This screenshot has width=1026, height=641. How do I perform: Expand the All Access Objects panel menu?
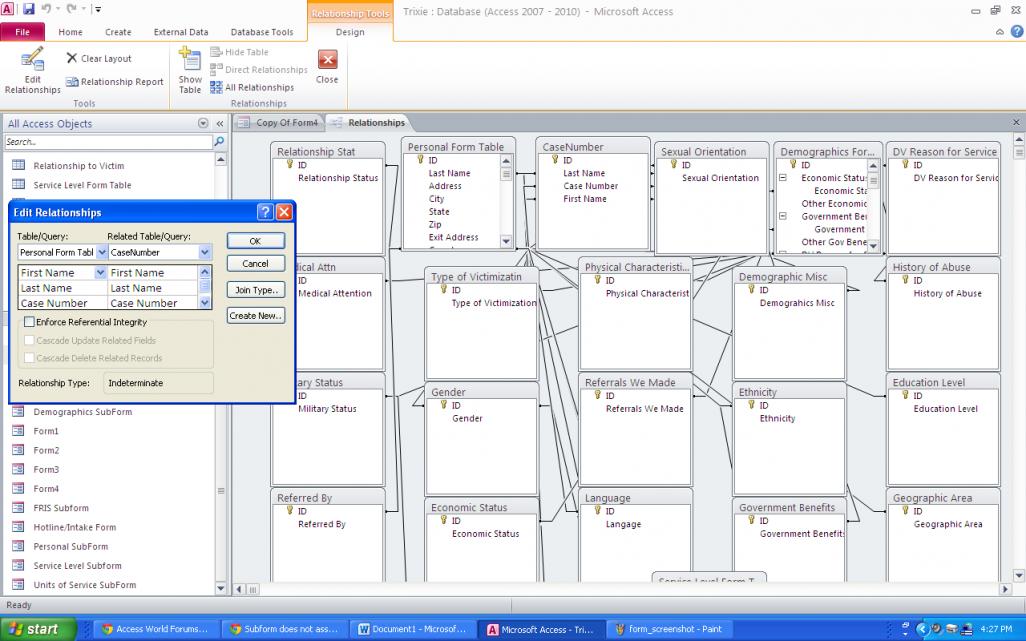[204, 124]
